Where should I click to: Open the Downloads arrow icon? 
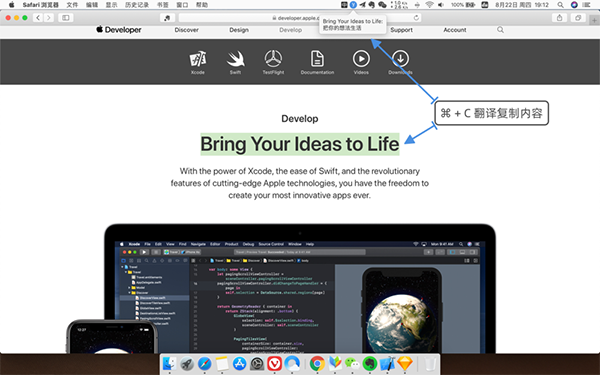[x=400, y=59]
